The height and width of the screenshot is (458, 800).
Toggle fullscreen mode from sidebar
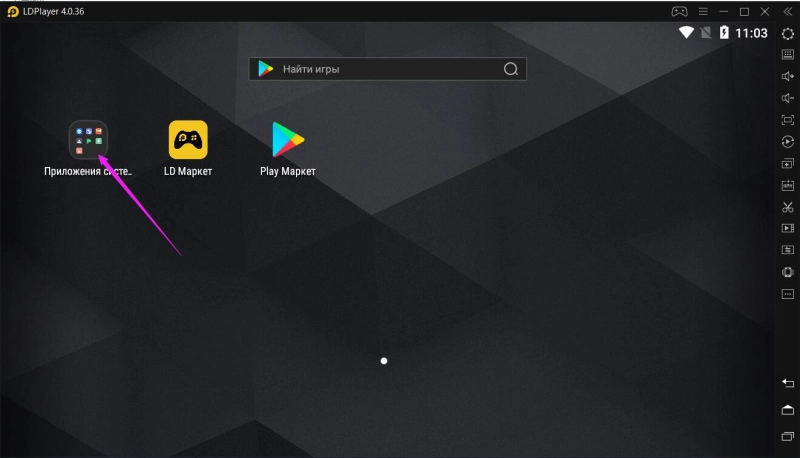pyautogui.click(x=788, y=120)
